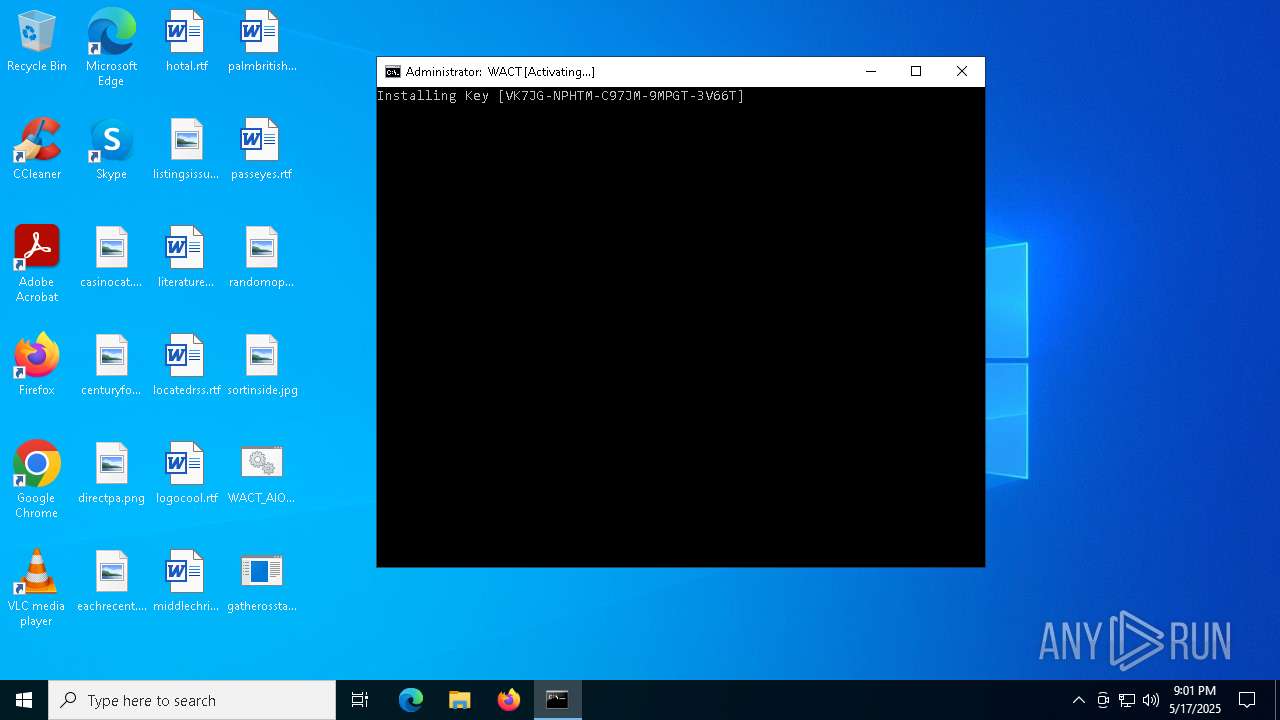
Task: Select the command prompt taskbar button
Action: click(x=557, y=700)
